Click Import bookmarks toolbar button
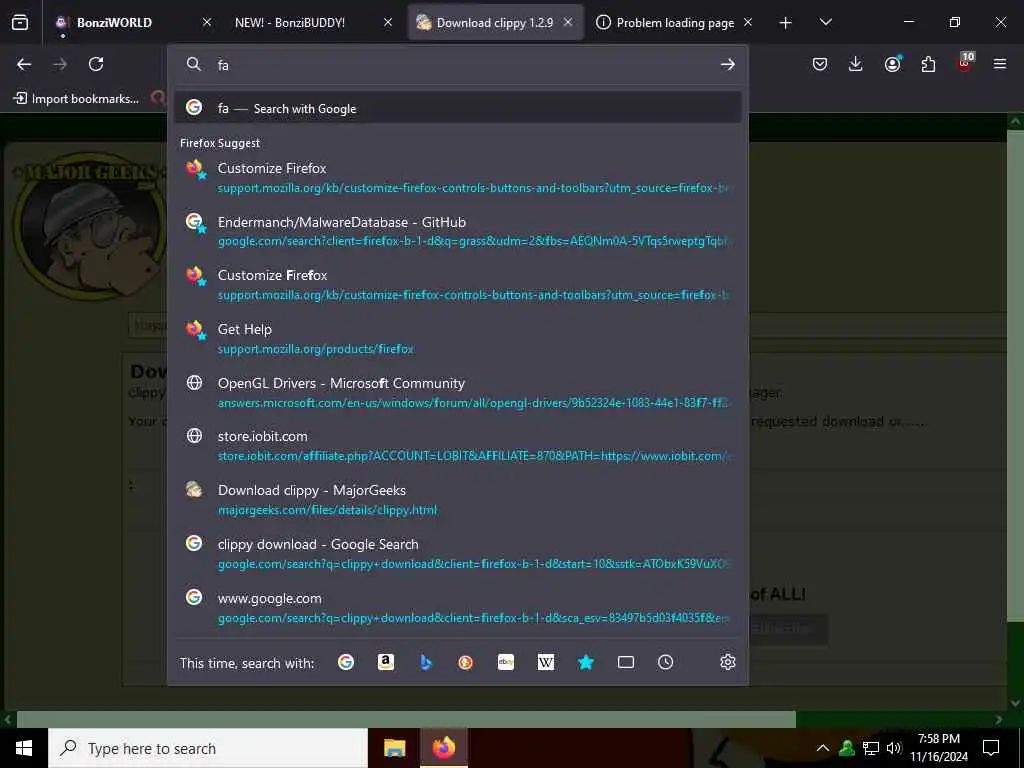1024x768 pixels. pyautogui.click(x=76, y=99)
